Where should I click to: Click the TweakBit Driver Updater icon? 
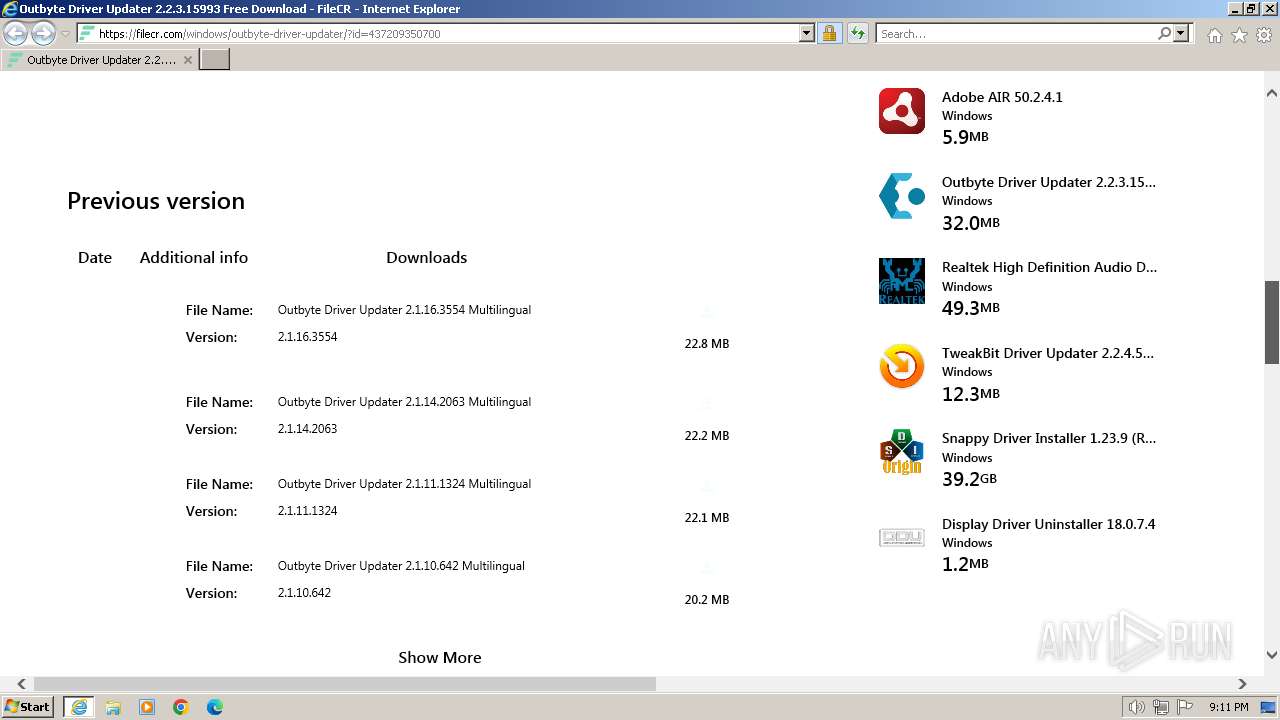pos(901,367)
